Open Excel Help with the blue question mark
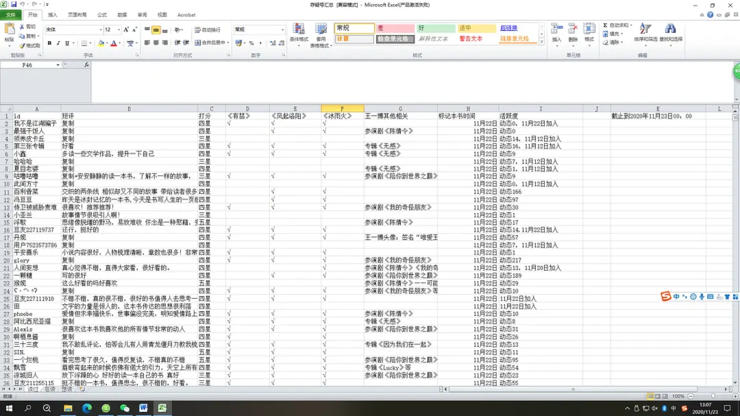 [710, 15]
